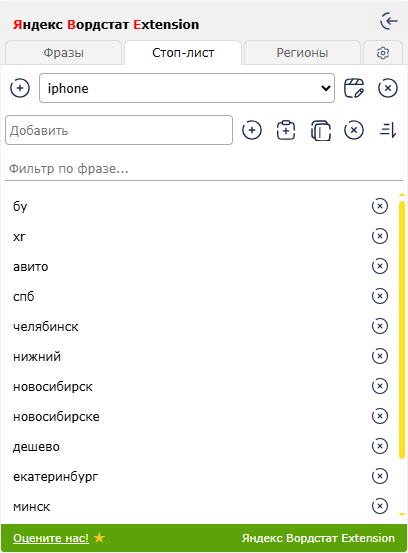Copy all stop words with the copy icon
Image resolution: width=408 pixels, height=553 pixels.
[x=320, y=130]
